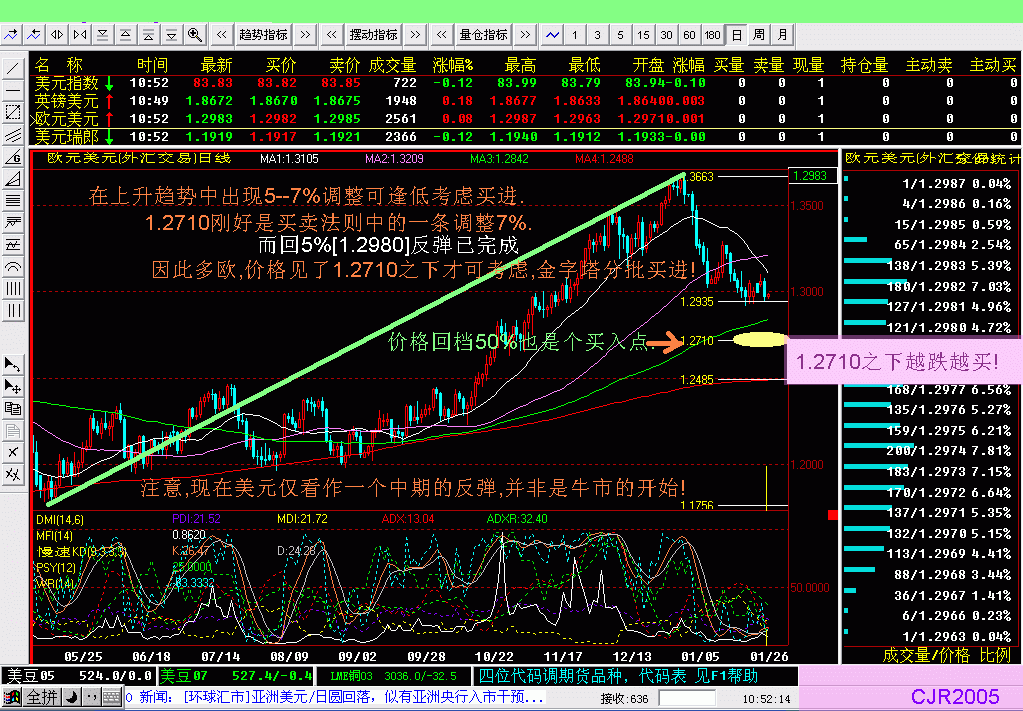Click the punctuation toggle in IME bar

click(92, 698)
